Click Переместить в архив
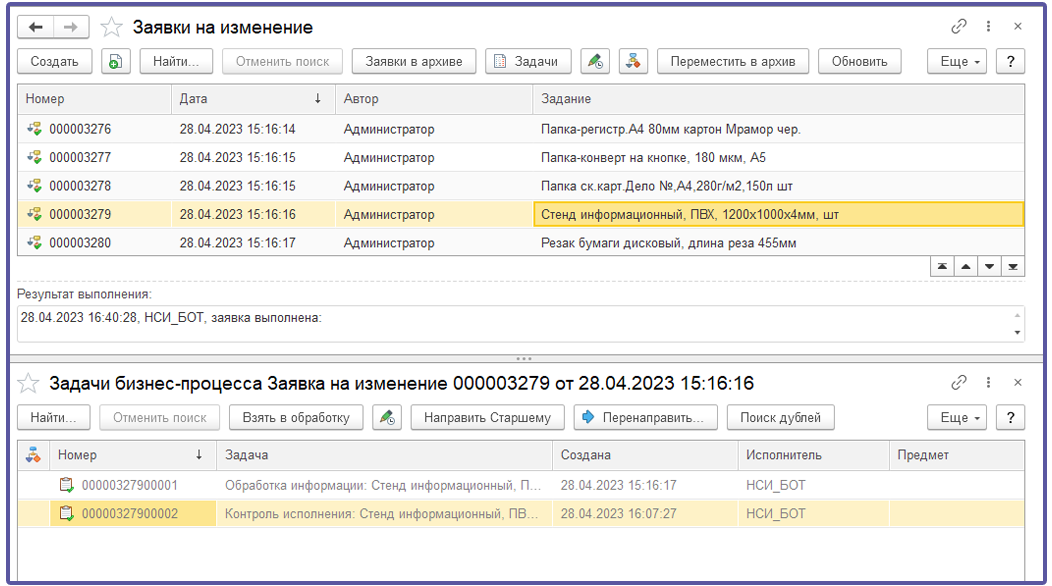Screen dimensions: 1052x586 pos(733,61)
